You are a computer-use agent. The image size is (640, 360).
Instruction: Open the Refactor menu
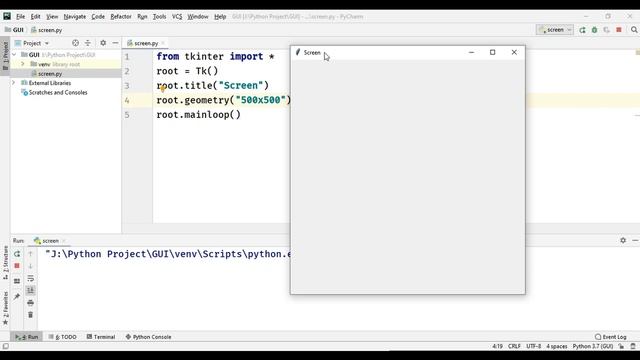pos(121,17)
